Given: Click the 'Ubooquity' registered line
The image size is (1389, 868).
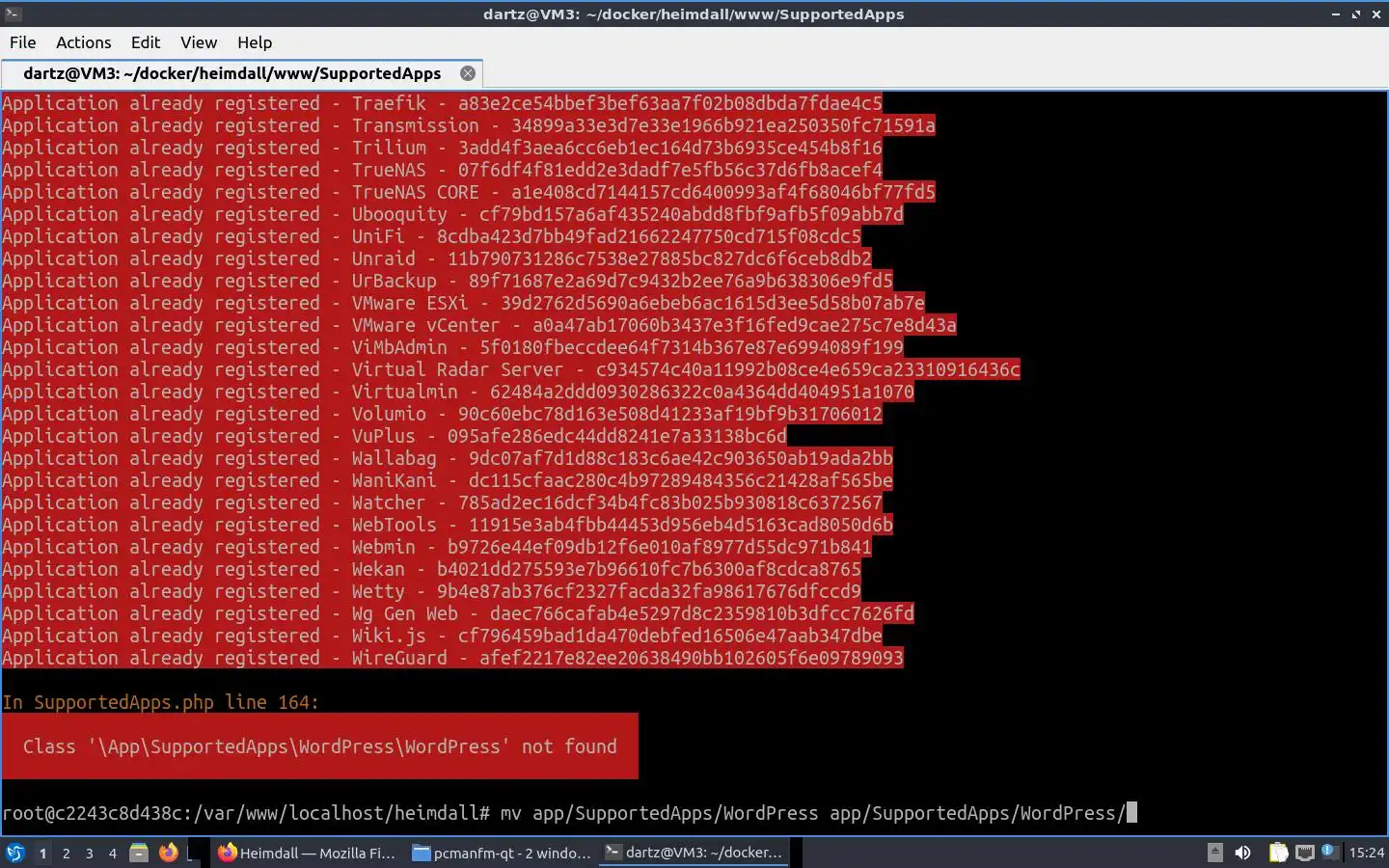Looking at the screenshot, I should tap(452, 214).
